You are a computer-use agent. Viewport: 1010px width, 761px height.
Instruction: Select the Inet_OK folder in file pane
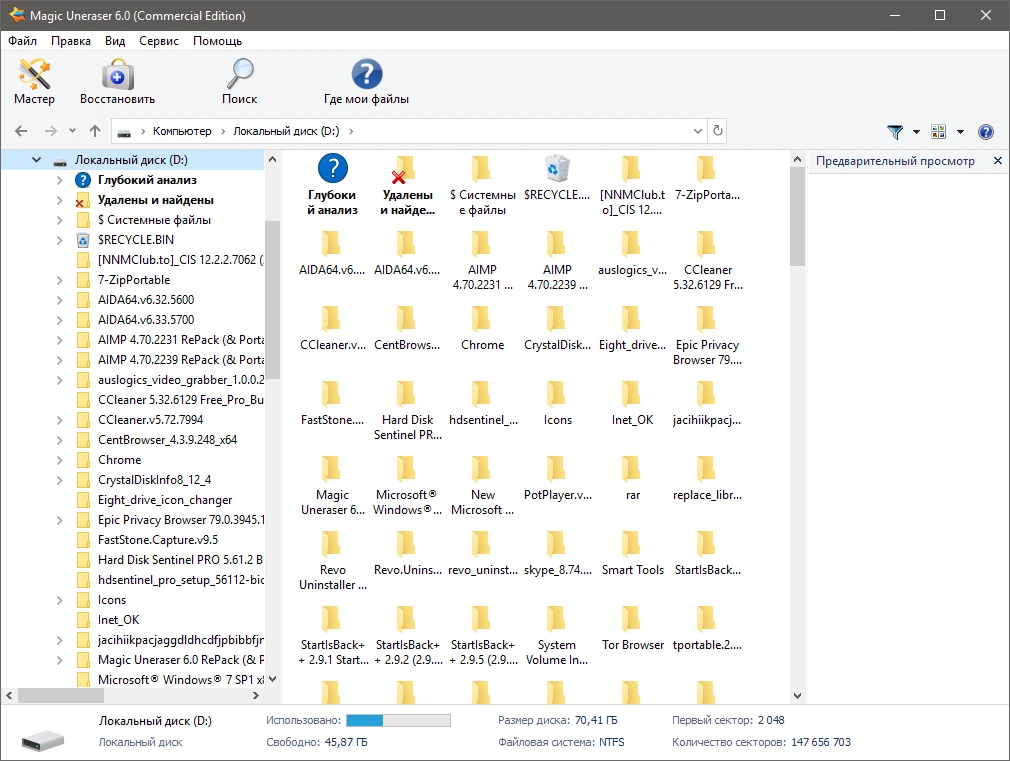click(632, 403)
